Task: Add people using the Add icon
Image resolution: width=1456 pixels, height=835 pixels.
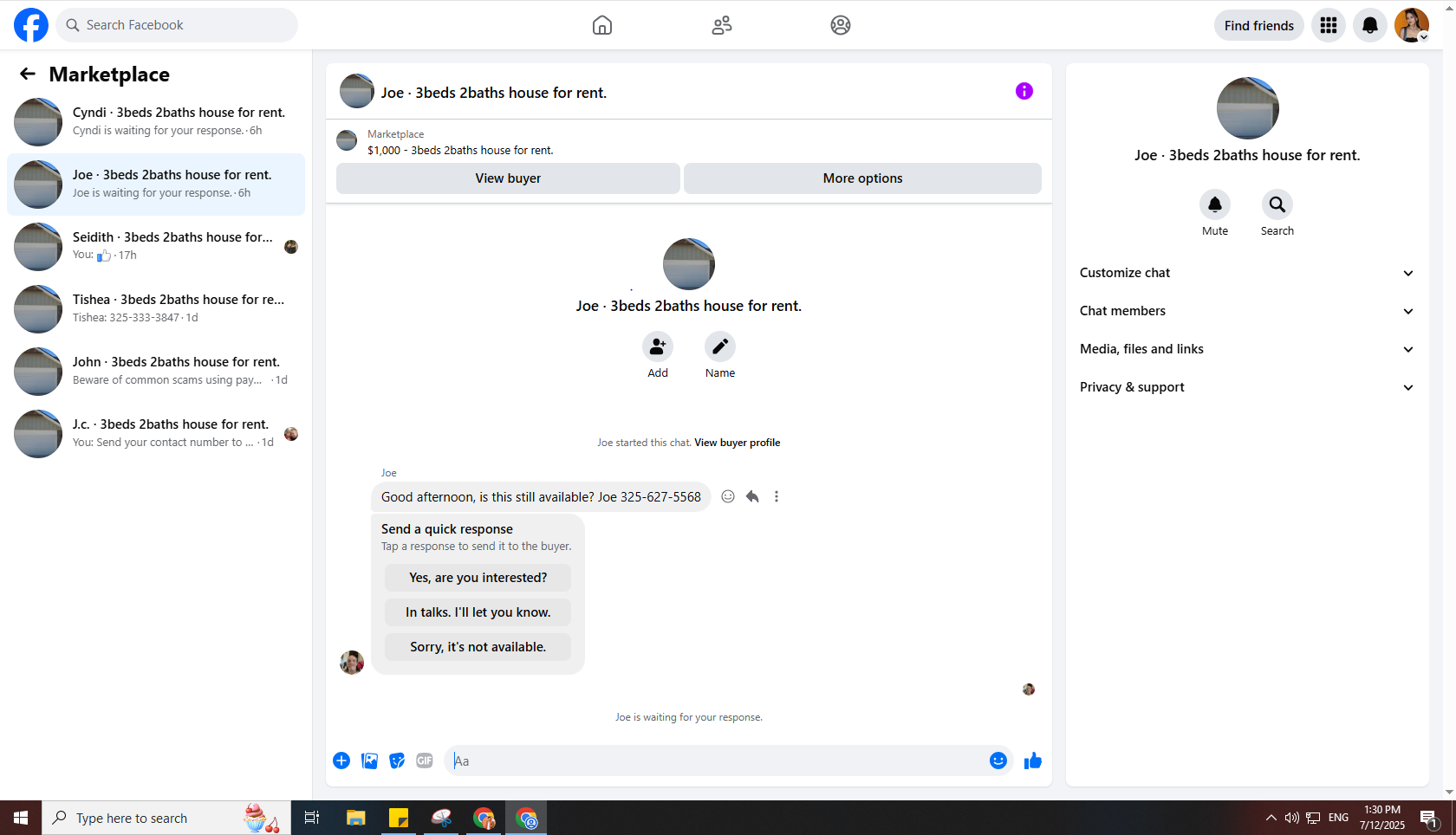Action: pos(658,346)
